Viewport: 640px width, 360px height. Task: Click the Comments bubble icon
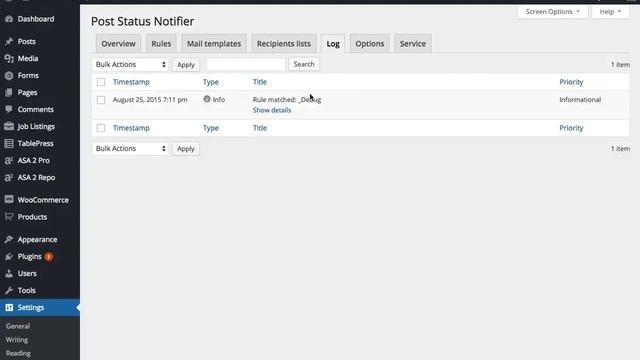coord(9,109)
